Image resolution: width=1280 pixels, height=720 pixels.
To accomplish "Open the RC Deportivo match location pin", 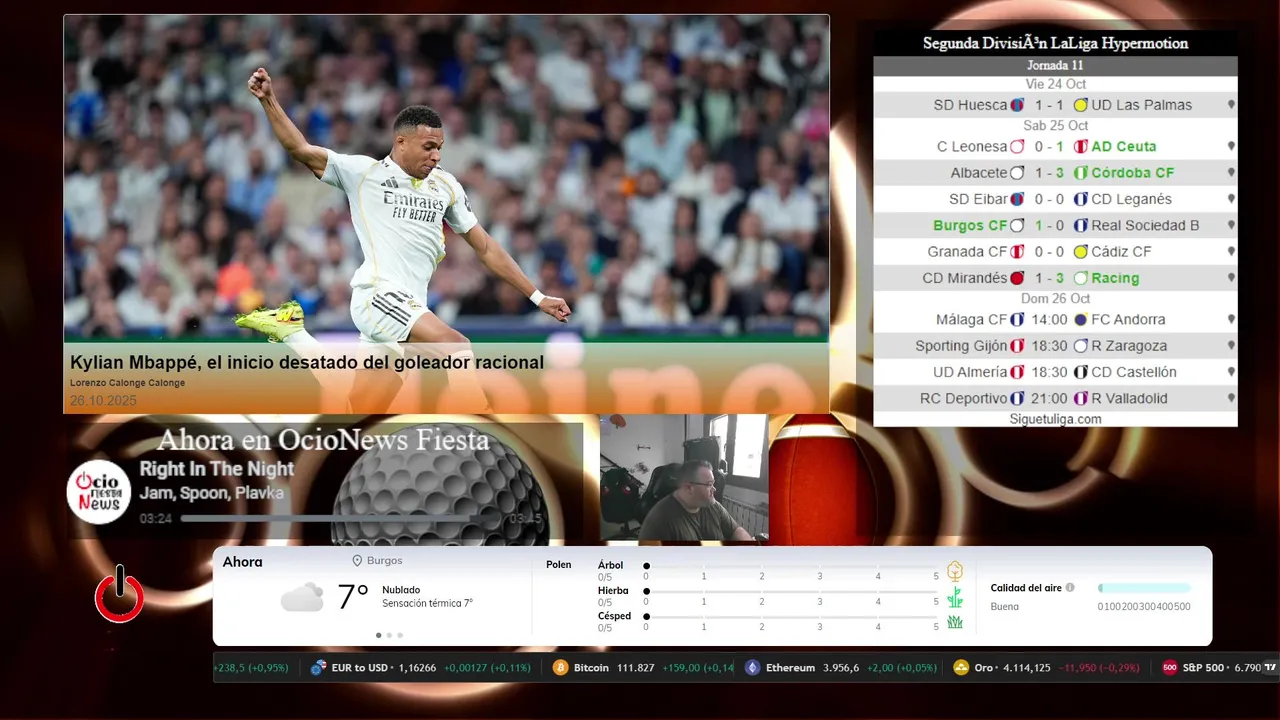I will [x=1231, y=398].
